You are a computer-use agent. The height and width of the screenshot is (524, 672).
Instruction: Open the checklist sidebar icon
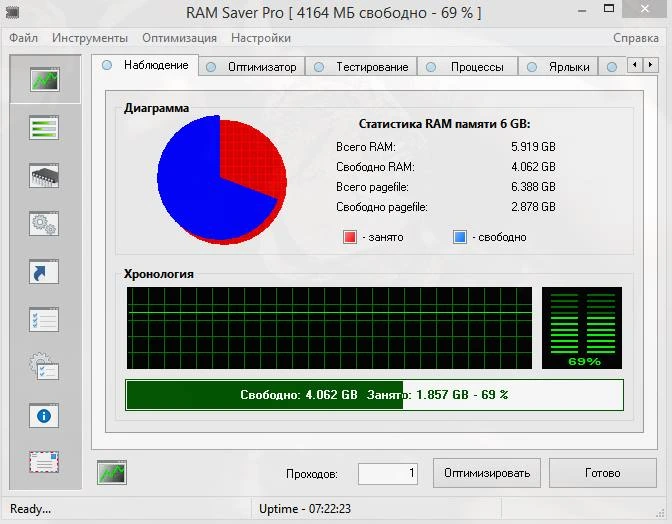point(44,320)
